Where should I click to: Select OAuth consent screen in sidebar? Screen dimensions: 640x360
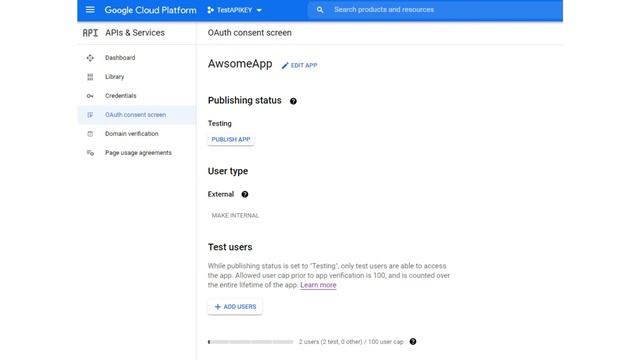coord(137,115)
